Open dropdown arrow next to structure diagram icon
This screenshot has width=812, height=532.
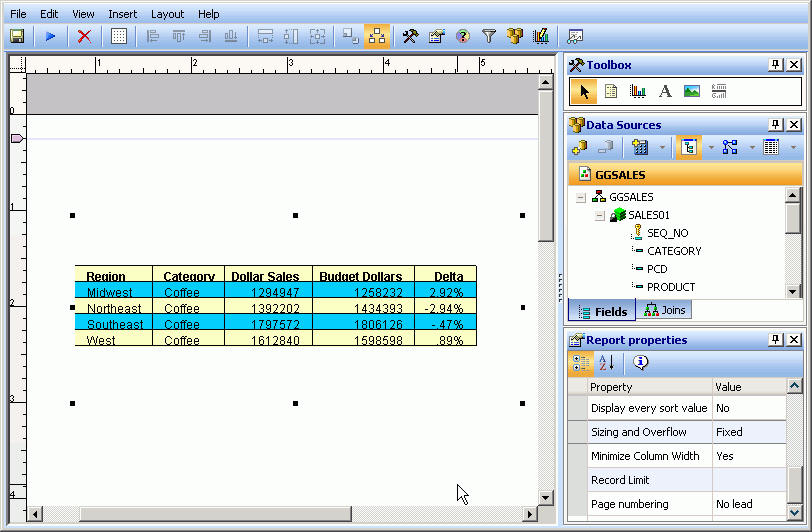[x=752, y=148]
